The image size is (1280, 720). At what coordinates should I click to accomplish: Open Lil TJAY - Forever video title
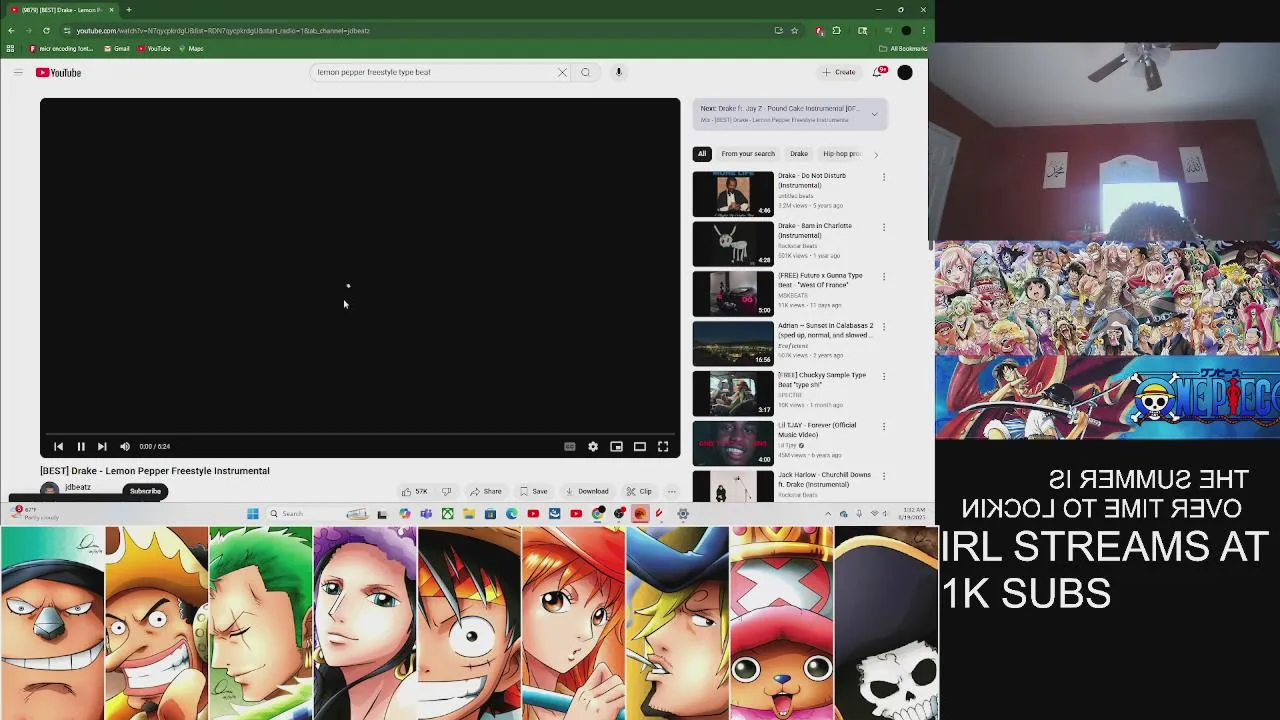pyautogui.click(x=817, y=430)
